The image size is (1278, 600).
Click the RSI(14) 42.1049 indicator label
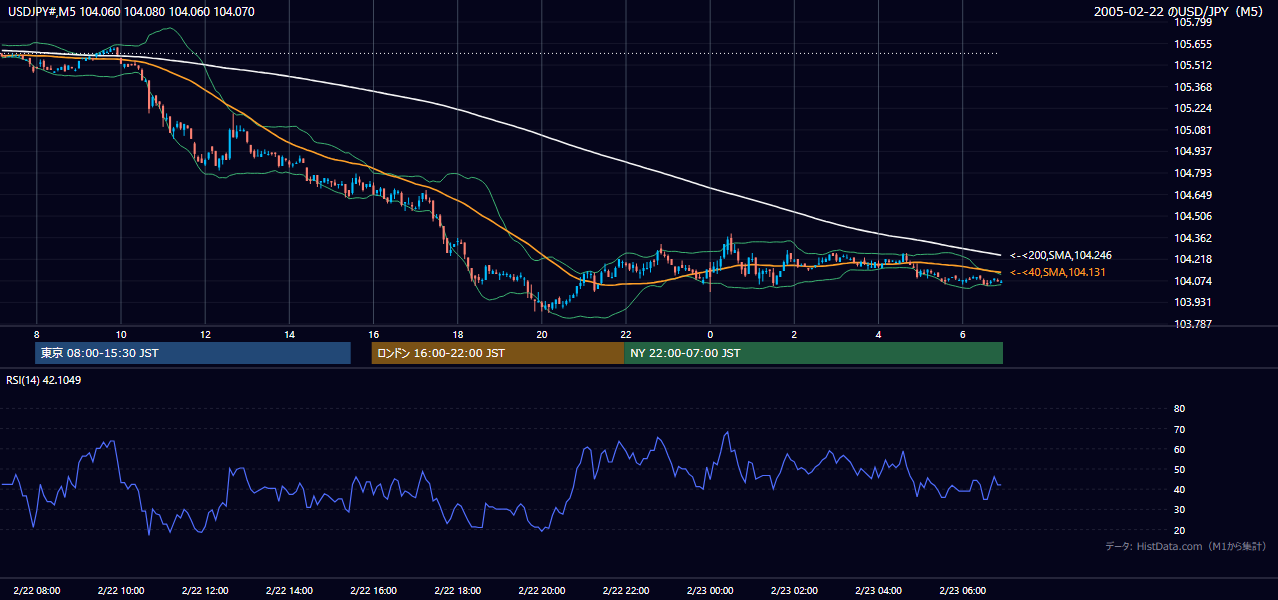(42, 380)
